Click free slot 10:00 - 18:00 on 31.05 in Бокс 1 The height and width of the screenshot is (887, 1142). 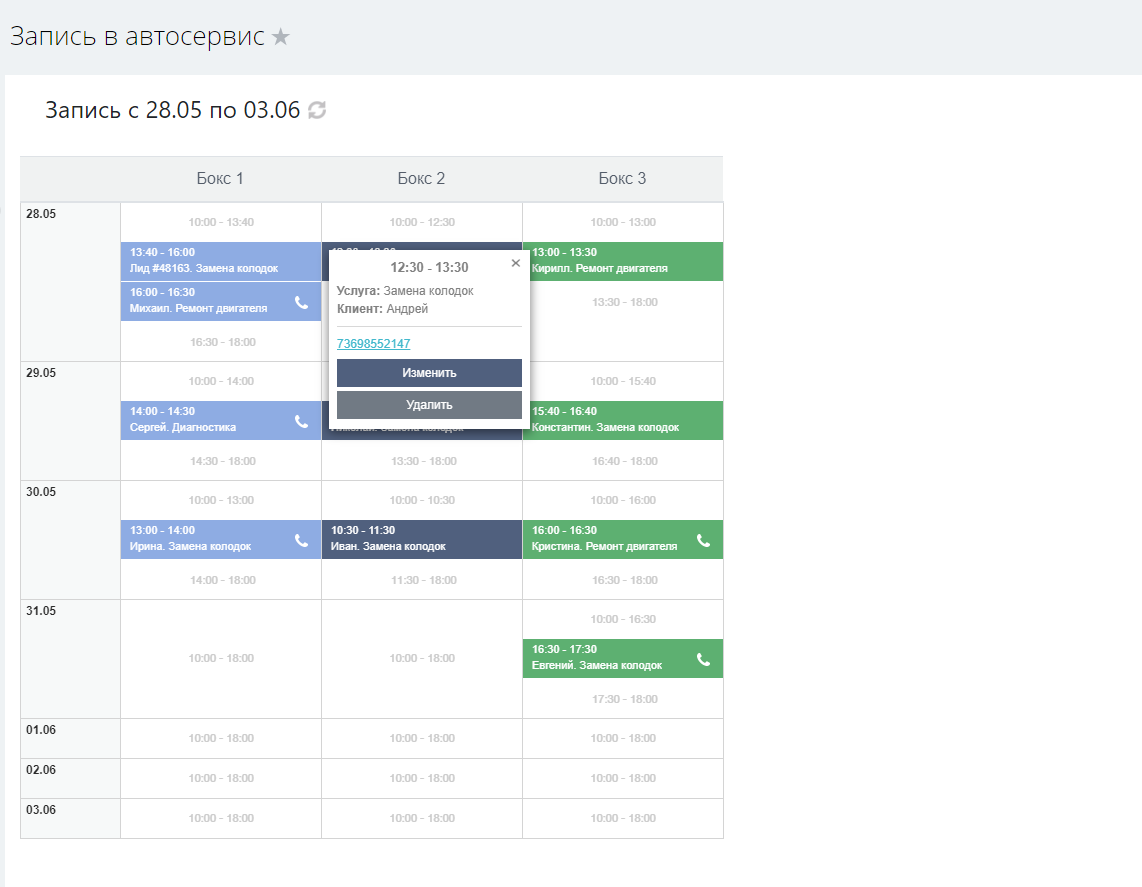tap(220, 658)
